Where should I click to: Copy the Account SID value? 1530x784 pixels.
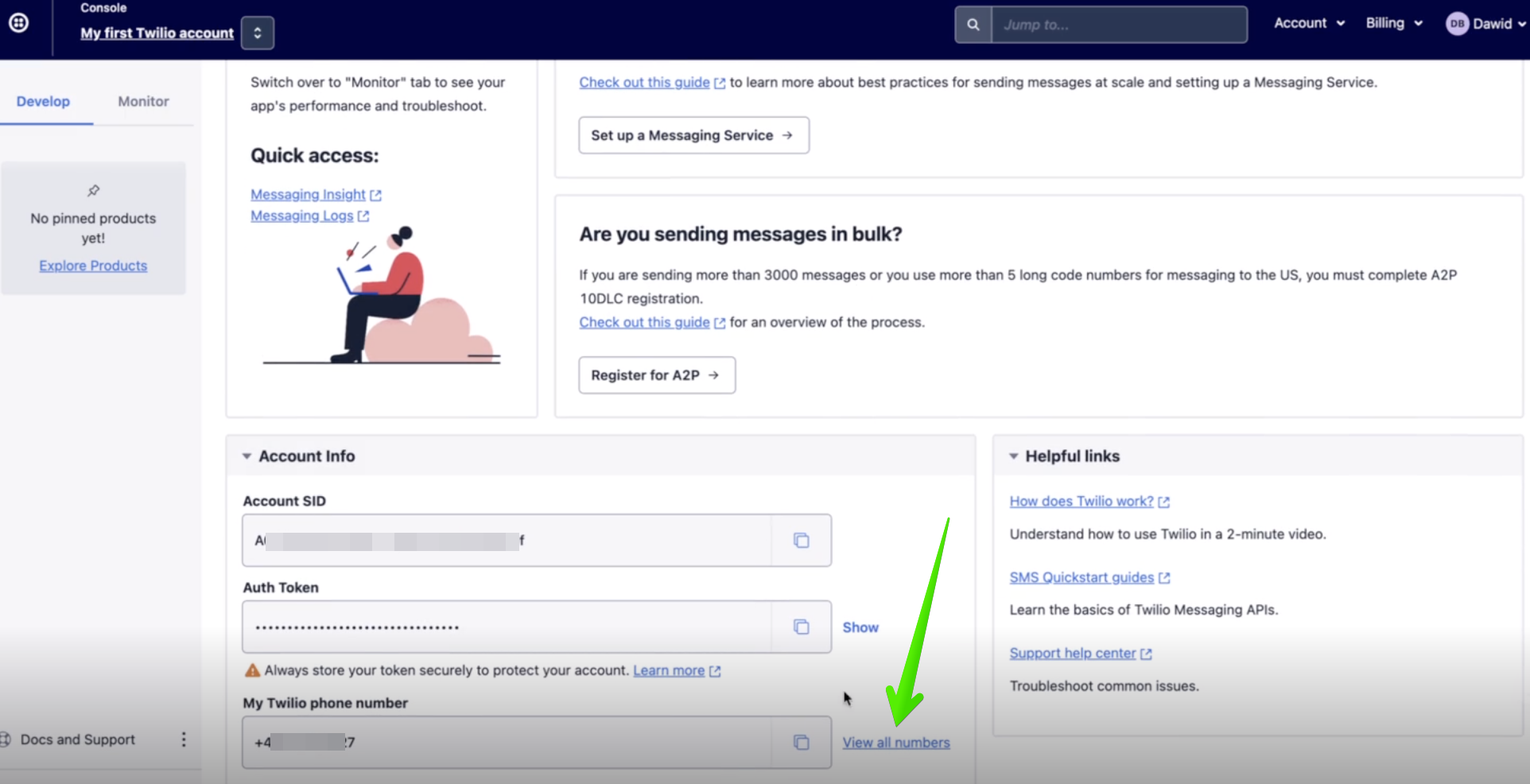801,541
